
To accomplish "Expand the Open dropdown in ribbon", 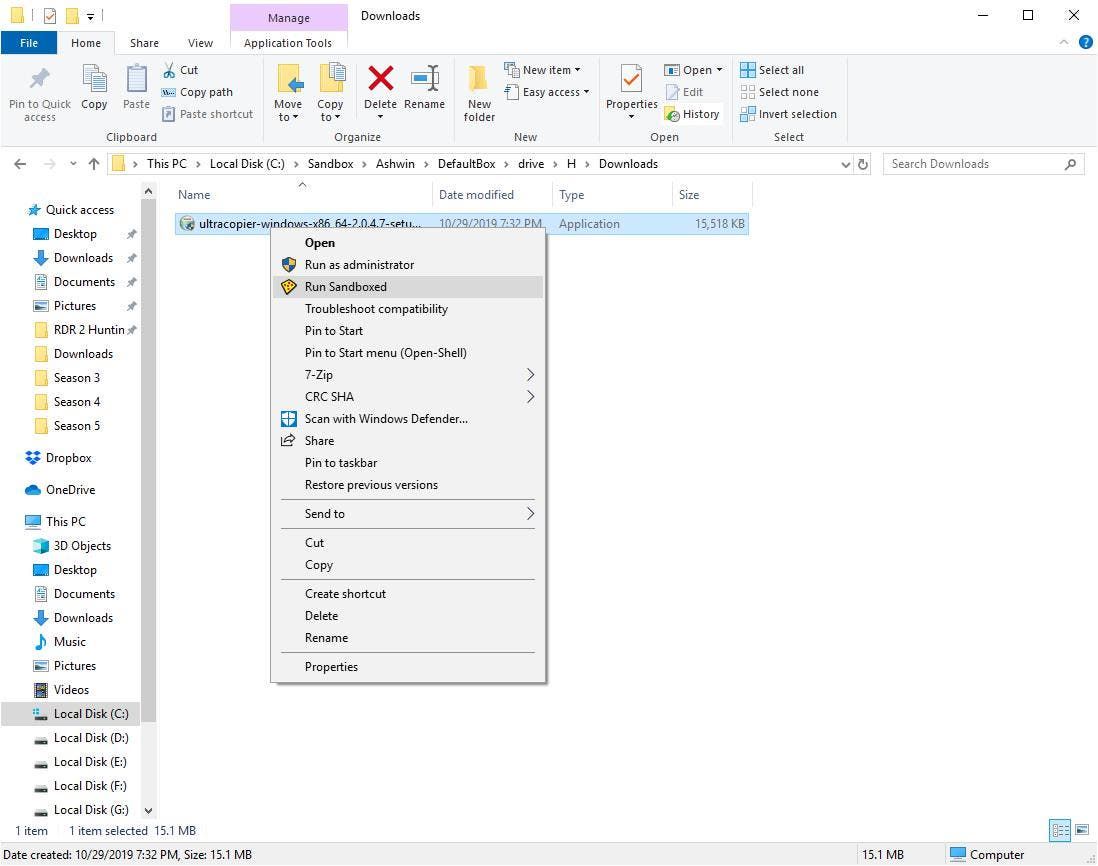I will (719, 70).
